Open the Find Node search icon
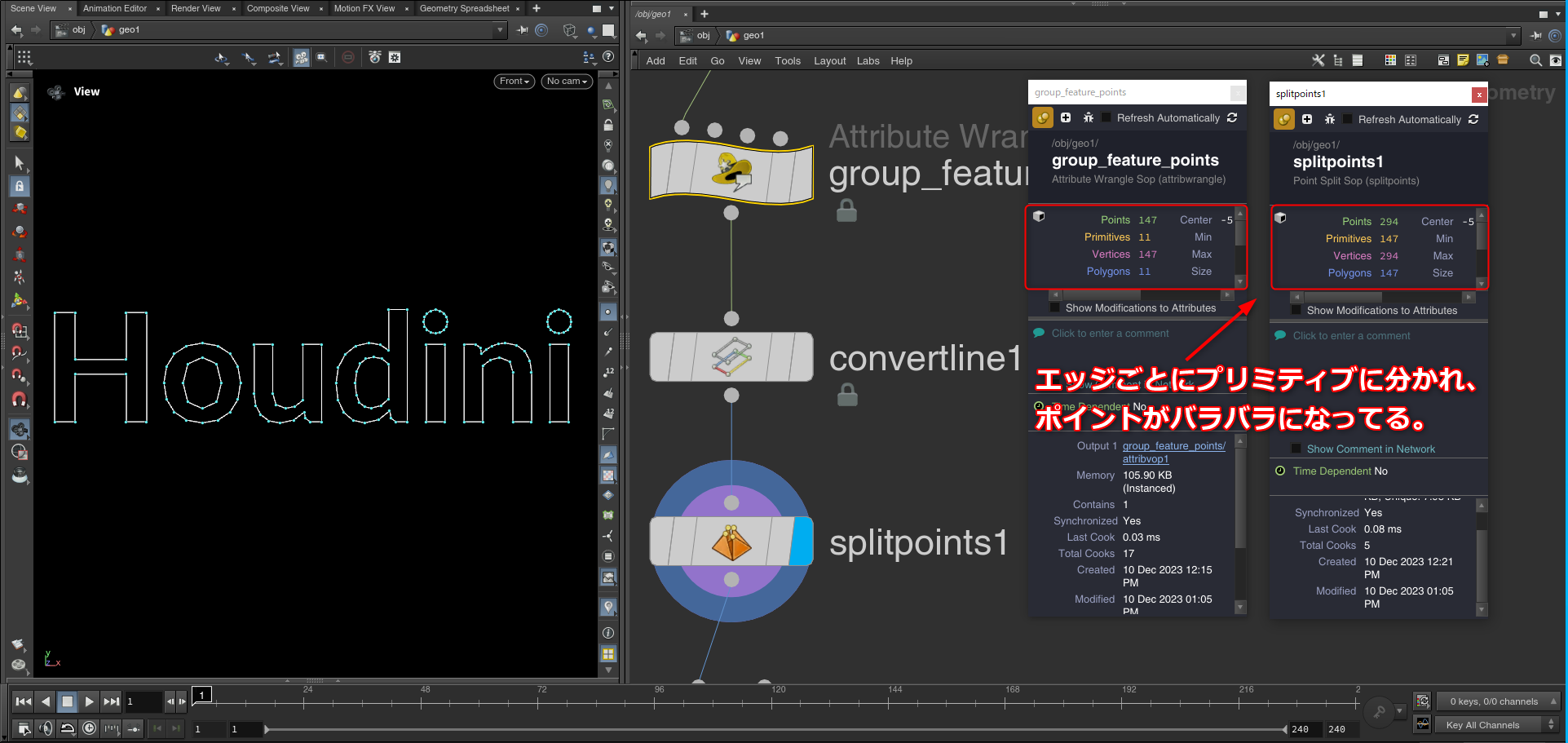The height and width of the screenshot is (743, 1568). pos(1535,60)
